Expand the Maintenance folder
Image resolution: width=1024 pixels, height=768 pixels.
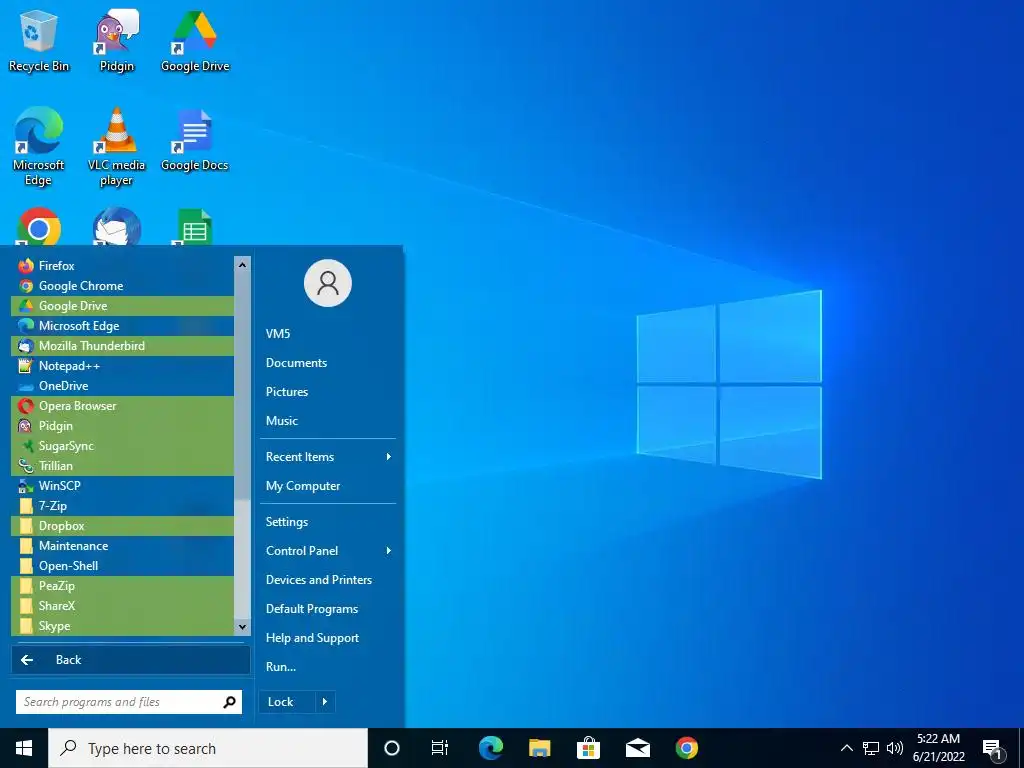[122, 546]
